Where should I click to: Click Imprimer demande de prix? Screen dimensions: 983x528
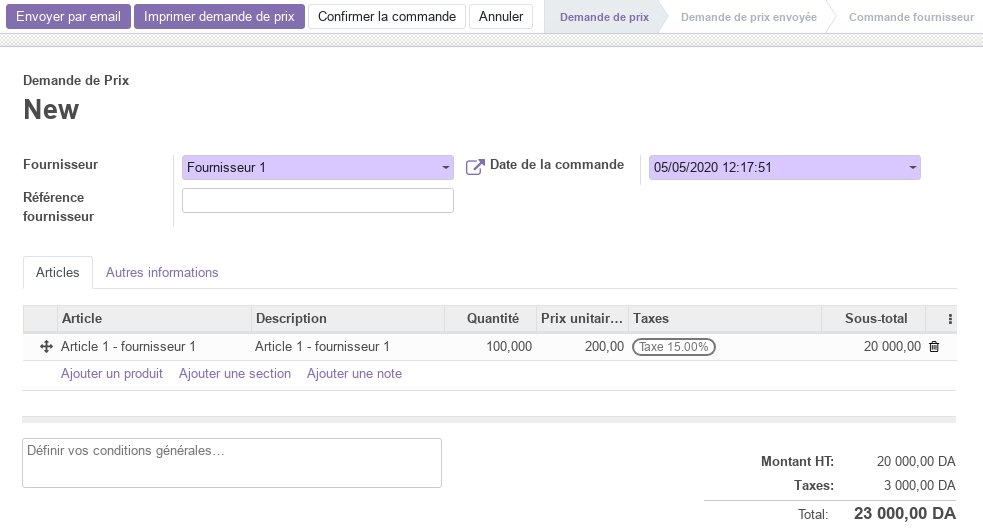(219, 16)
